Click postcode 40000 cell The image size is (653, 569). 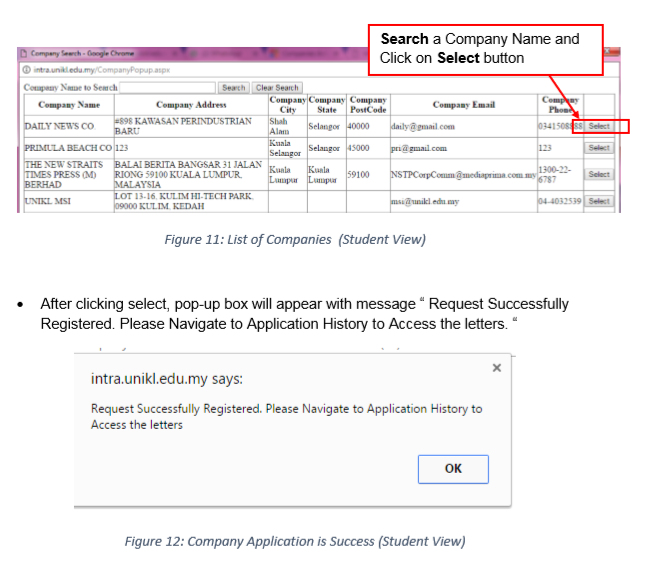(368, 126)
